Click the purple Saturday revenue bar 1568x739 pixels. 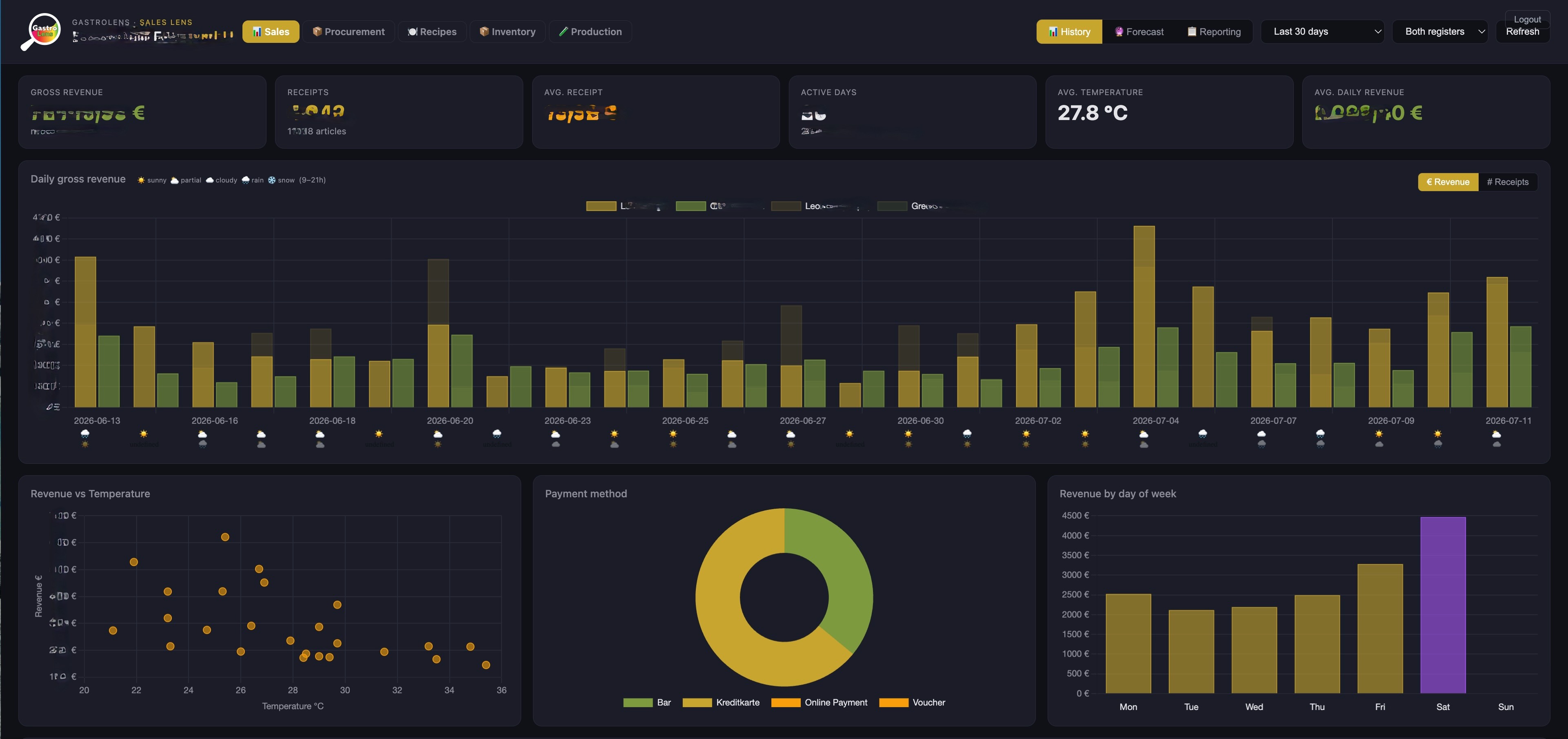pos(1443,605)
